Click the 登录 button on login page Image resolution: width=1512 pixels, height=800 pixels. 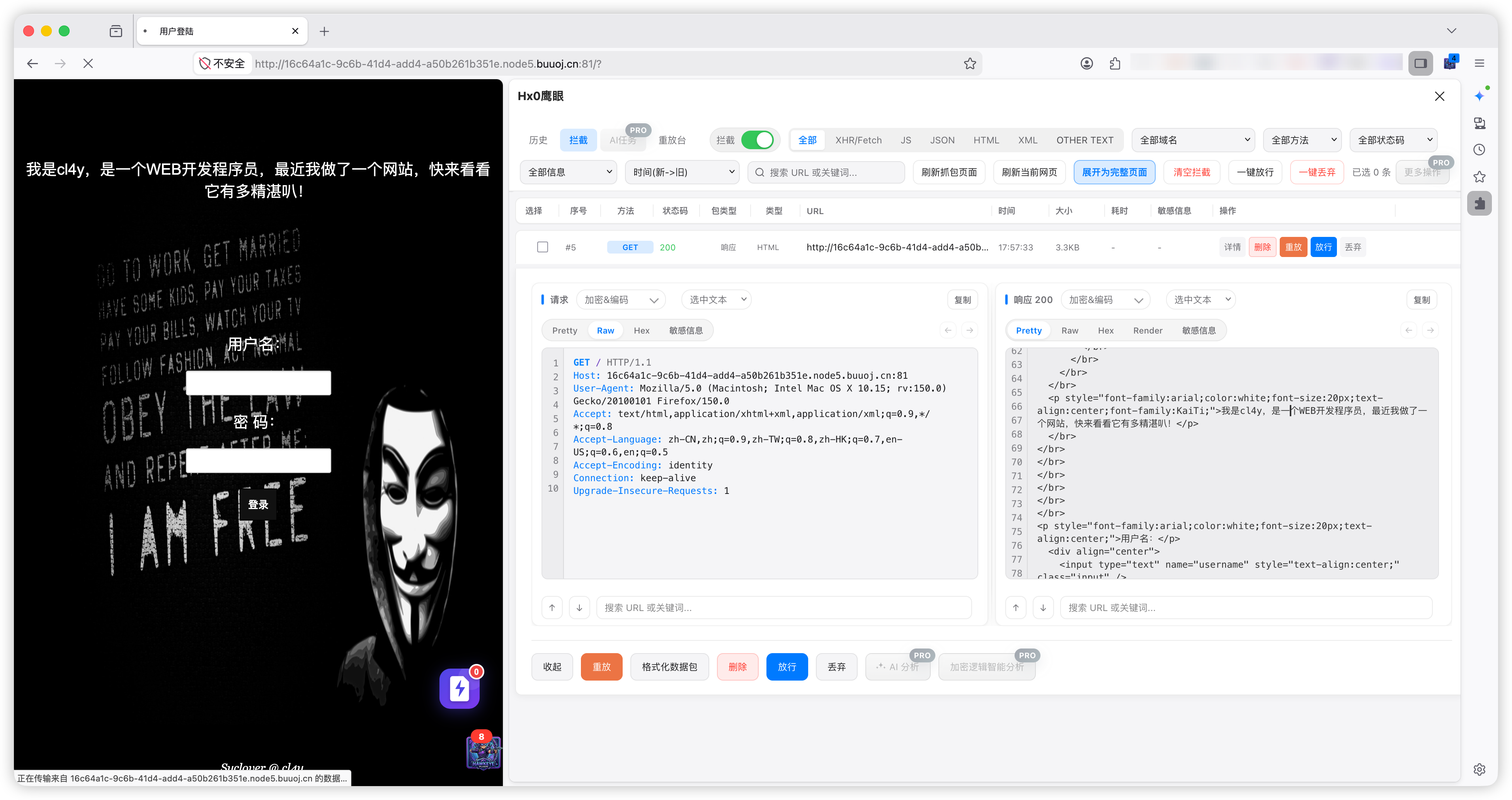(258, 505)
